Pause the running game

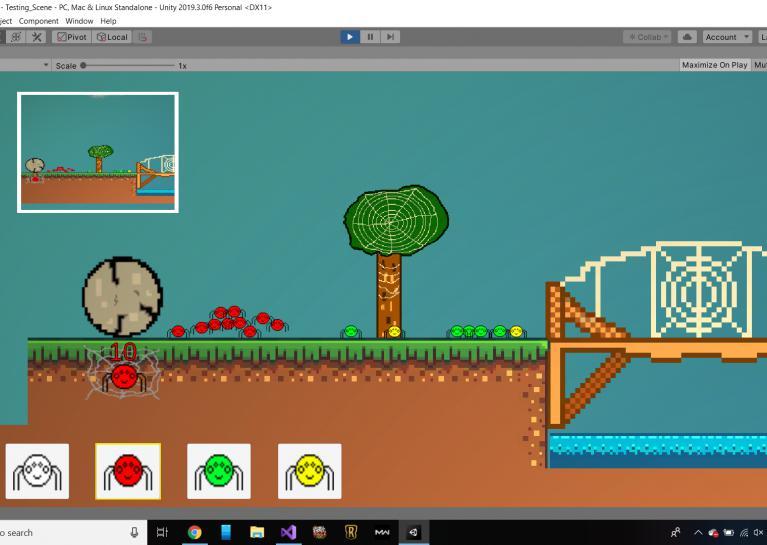370,37
